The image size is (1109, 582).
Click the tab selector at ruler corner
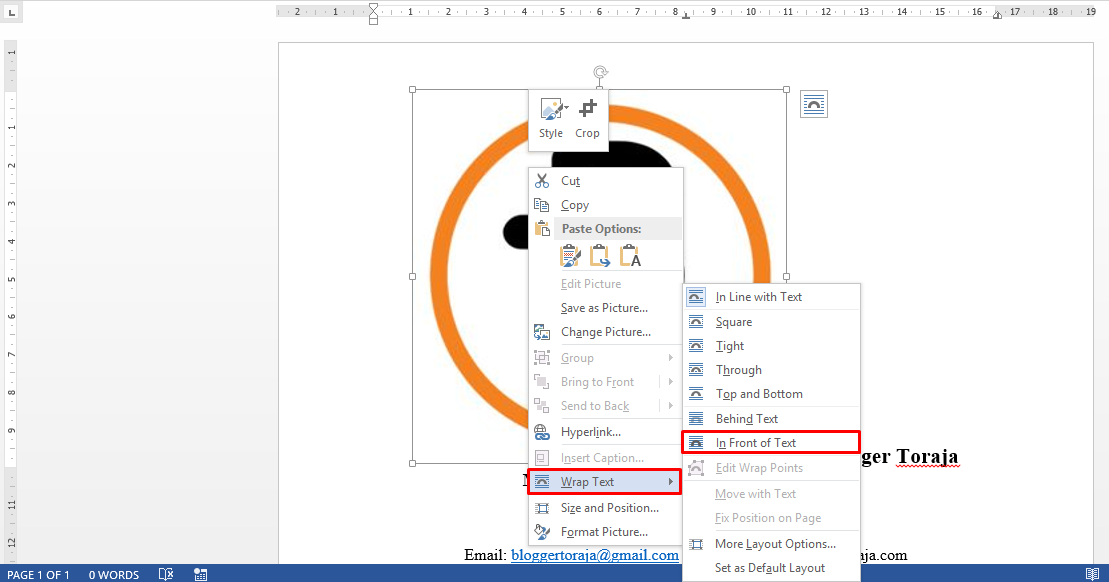(11, 12)
